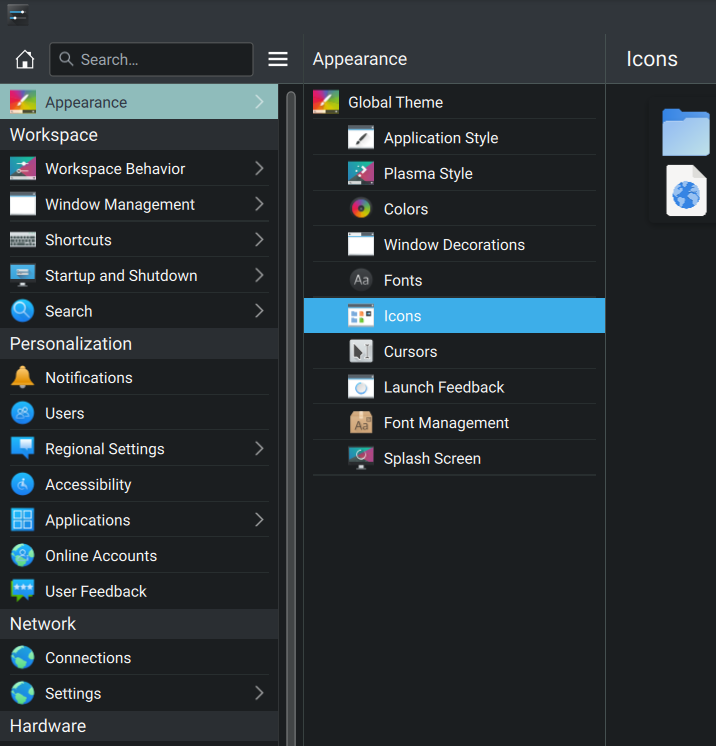Click the Application Style pen icon
This screenshot has height=746, width=716.
361,137
